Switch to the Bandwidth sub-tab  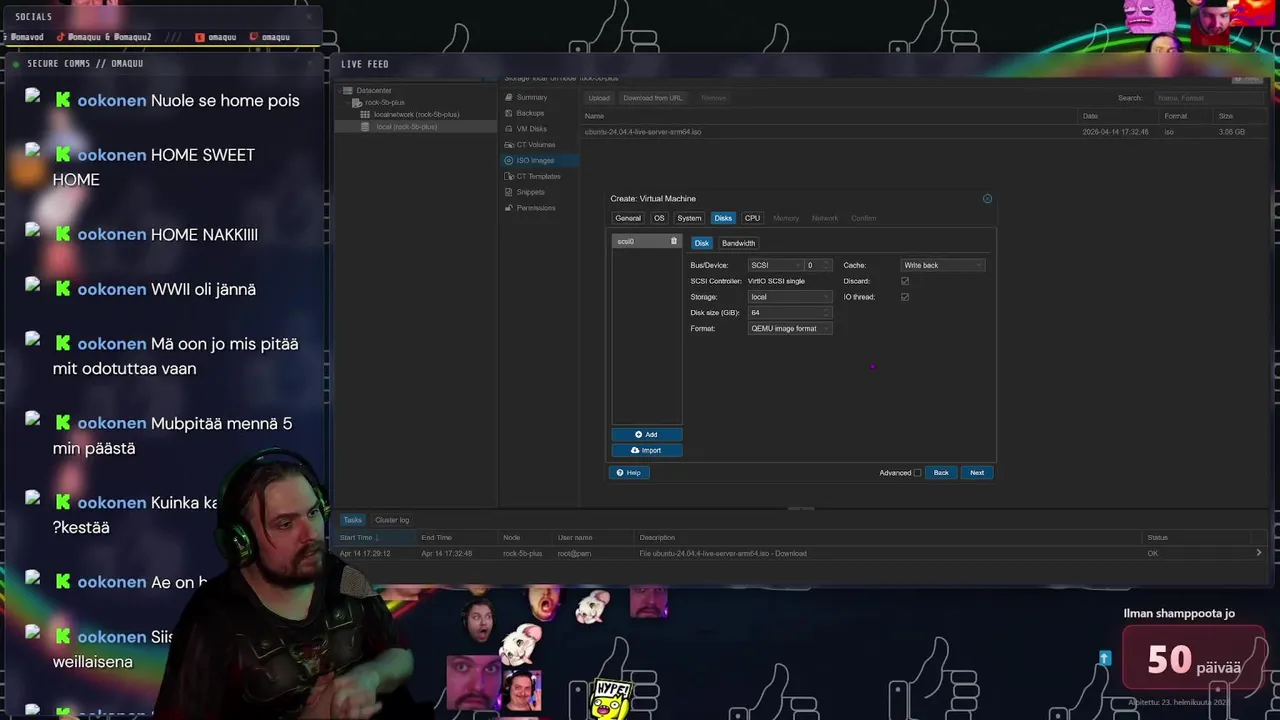[x=739, y=243]
